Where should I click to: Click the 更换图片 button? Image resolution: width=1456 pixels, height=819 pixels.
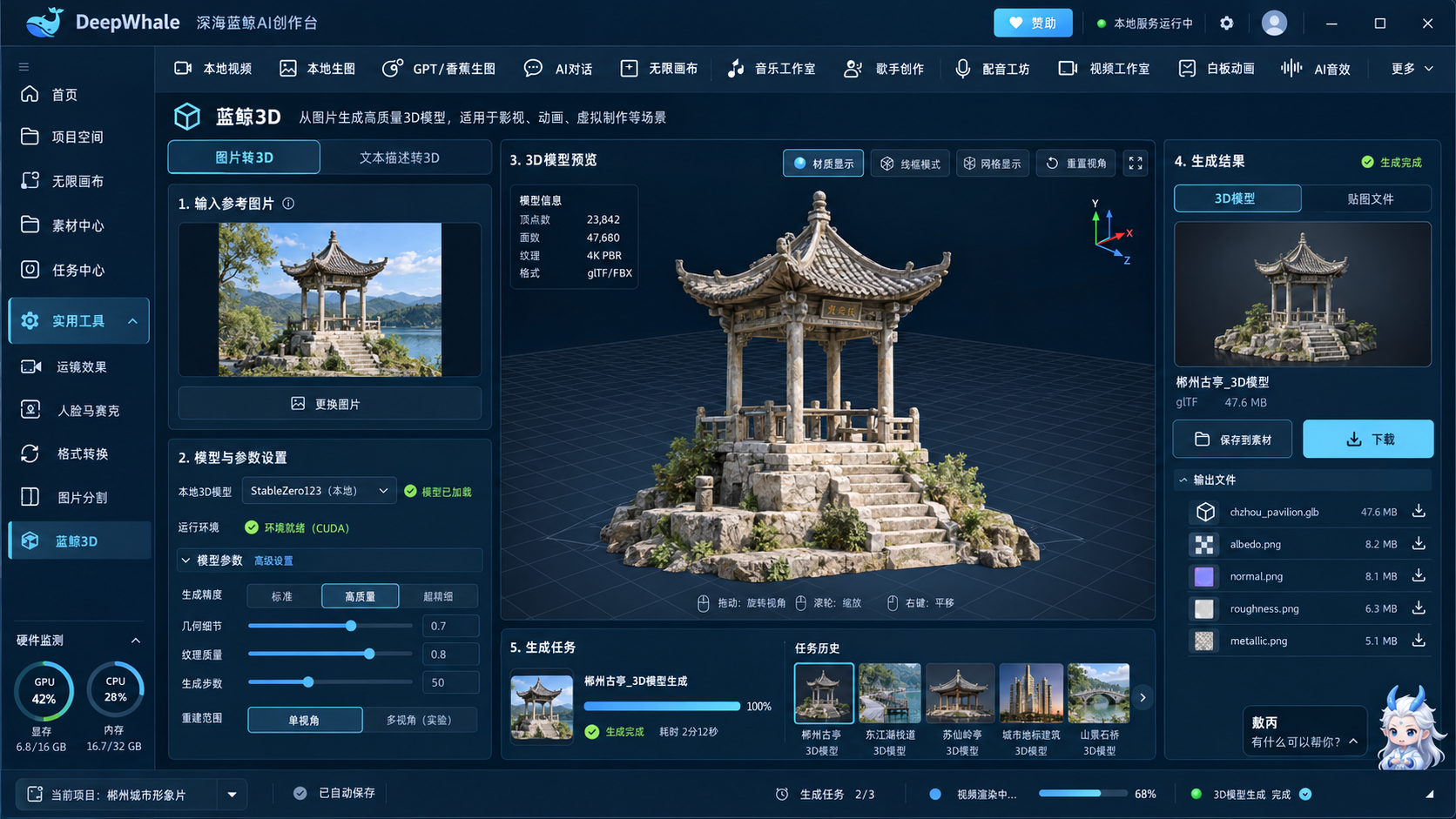pyautogui.click(x=330, y=404)
